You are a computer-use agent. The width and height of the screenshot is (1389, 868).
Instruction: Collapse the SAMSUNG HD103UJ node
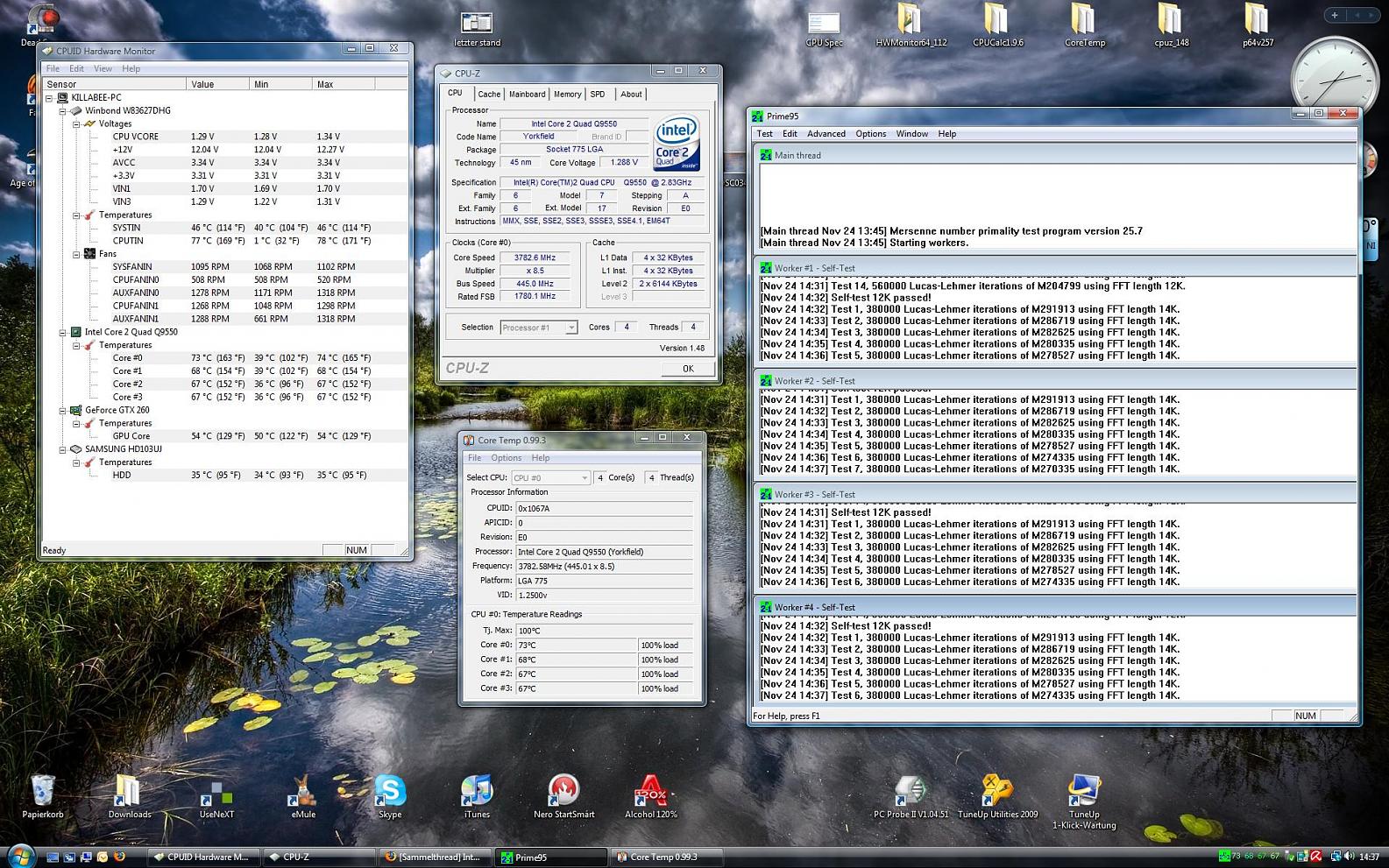pyautogui.click(x=63, y=449)
